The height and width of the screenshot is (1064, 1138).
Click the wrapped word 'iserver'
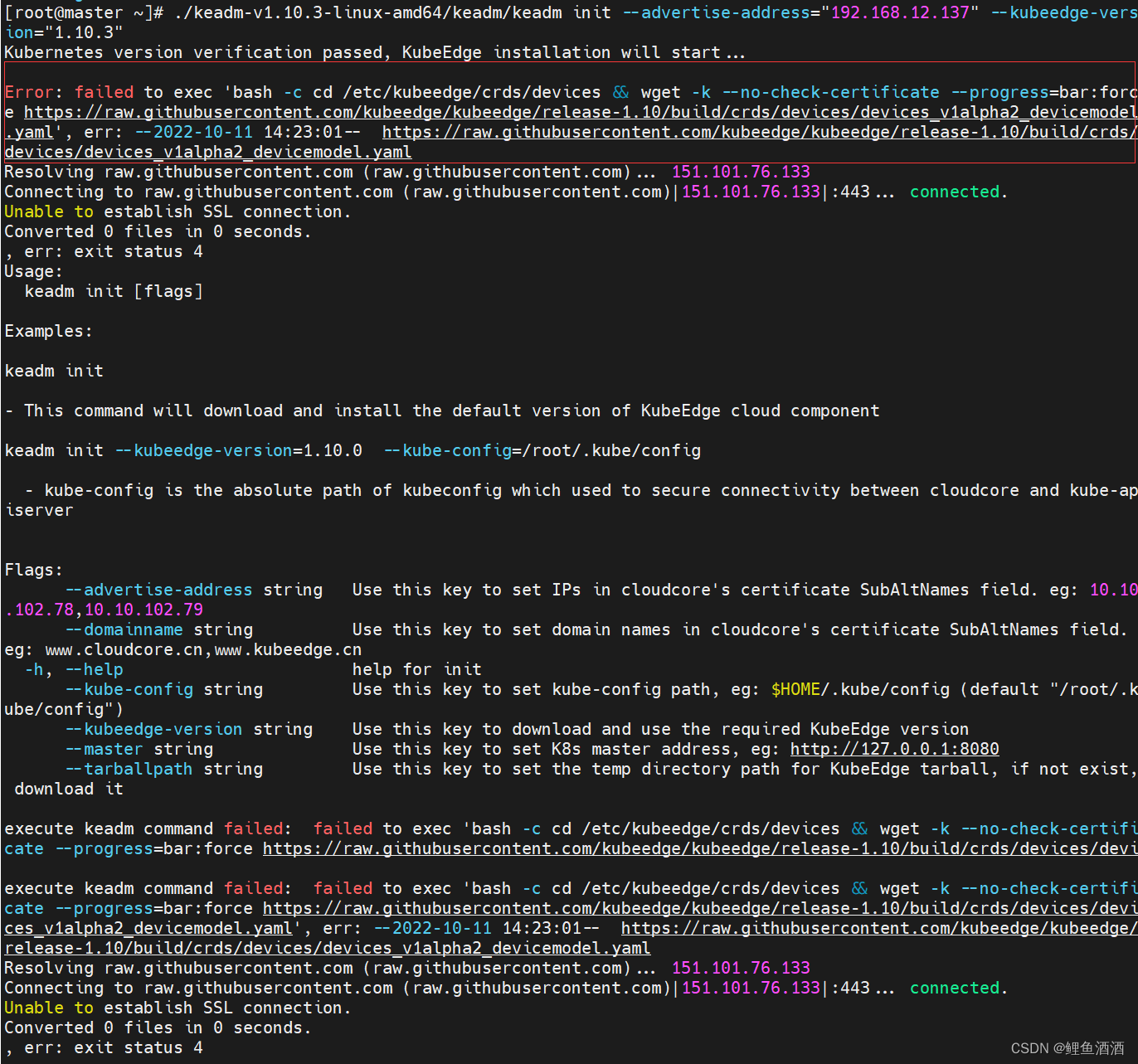point(40,510)
